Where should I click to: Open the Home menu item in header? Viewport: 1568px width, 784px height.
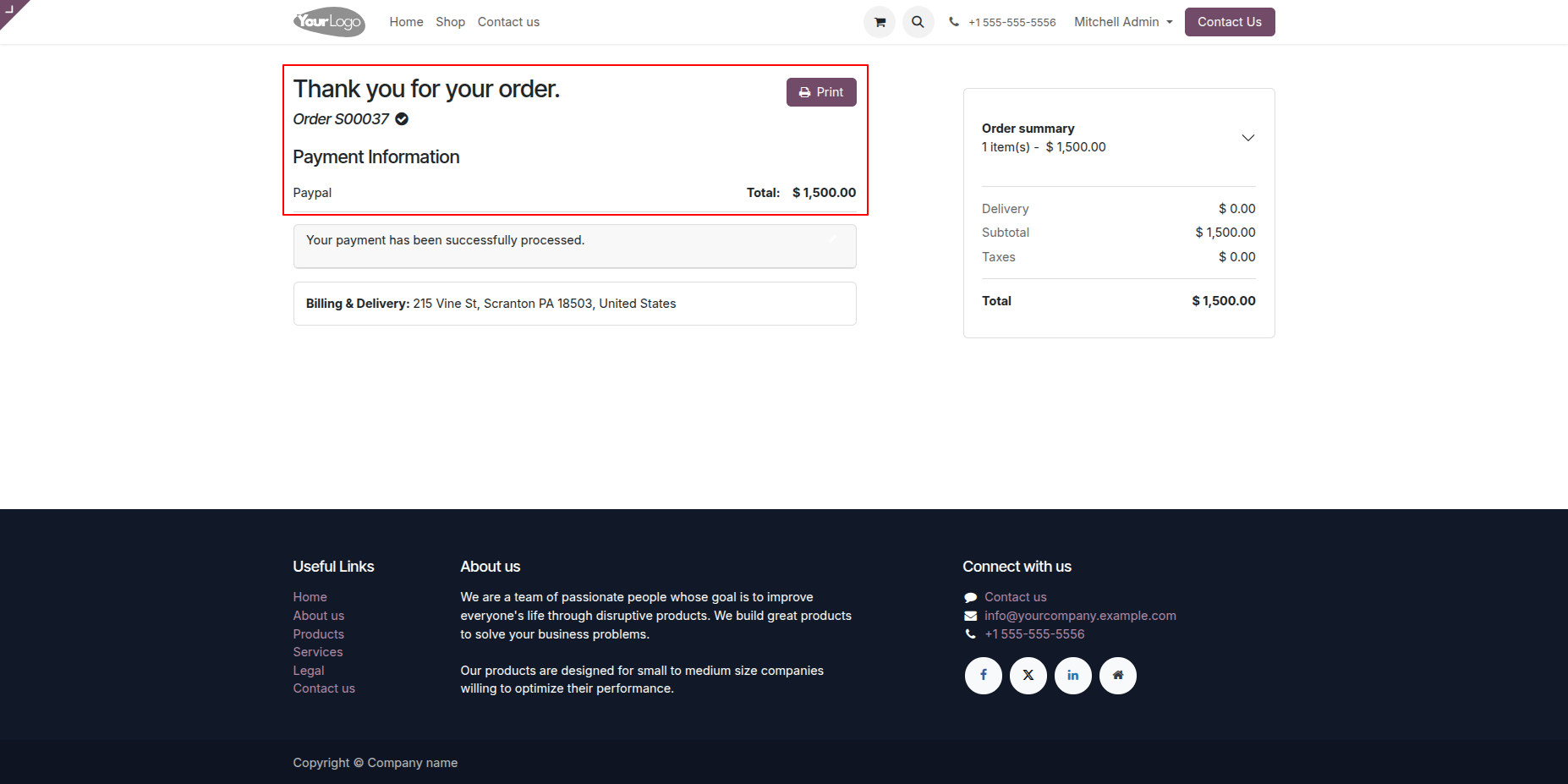pos(406,22)
